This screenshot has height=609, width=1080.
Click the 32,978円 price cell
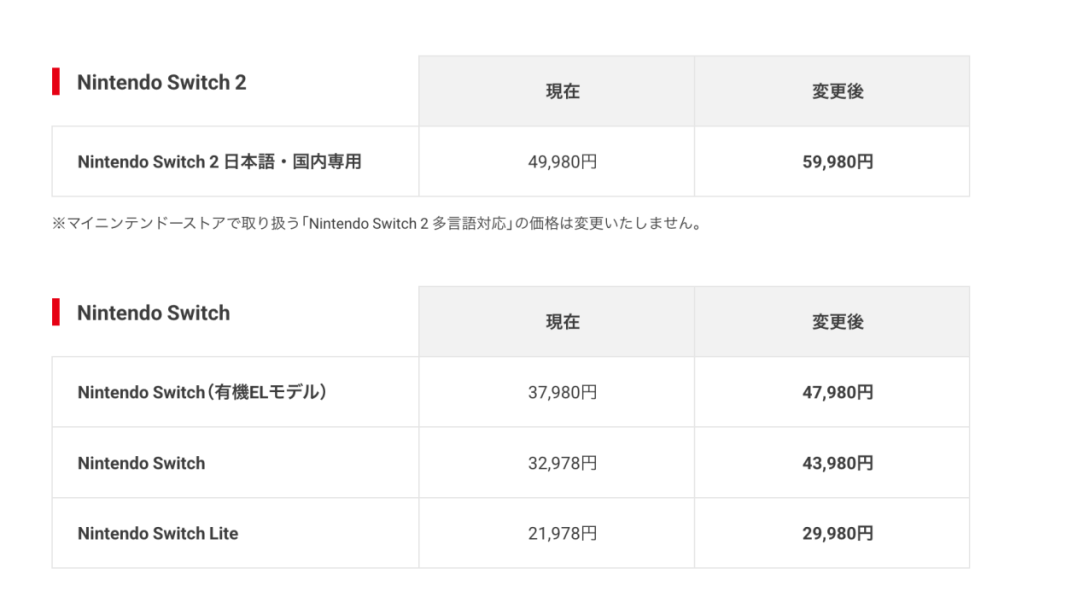point(563,464)
